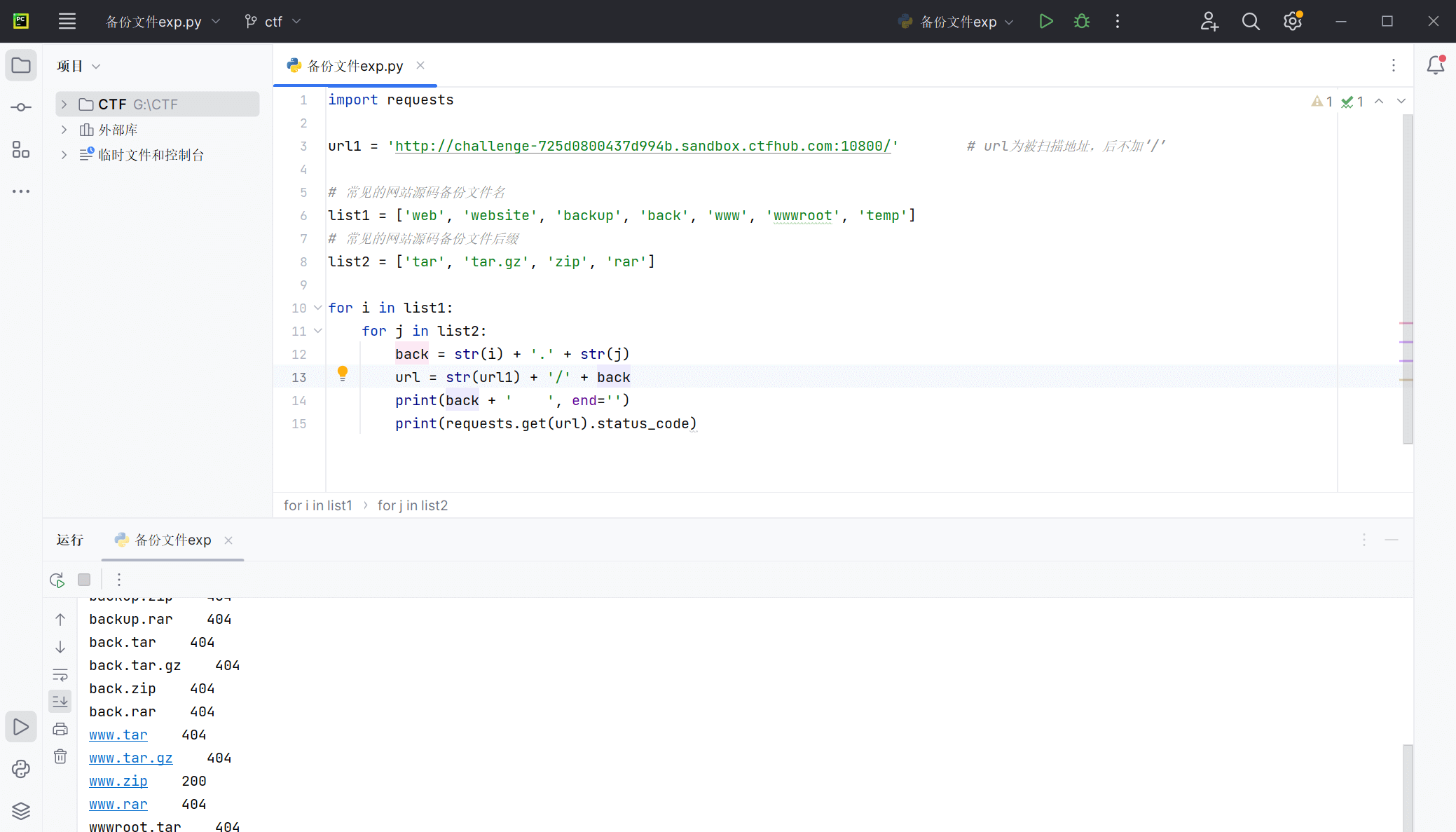Viewport: 1456px width, 832px height.
Task: Click breadcrumb 'for i in list1'
Action: coord(318,505)
